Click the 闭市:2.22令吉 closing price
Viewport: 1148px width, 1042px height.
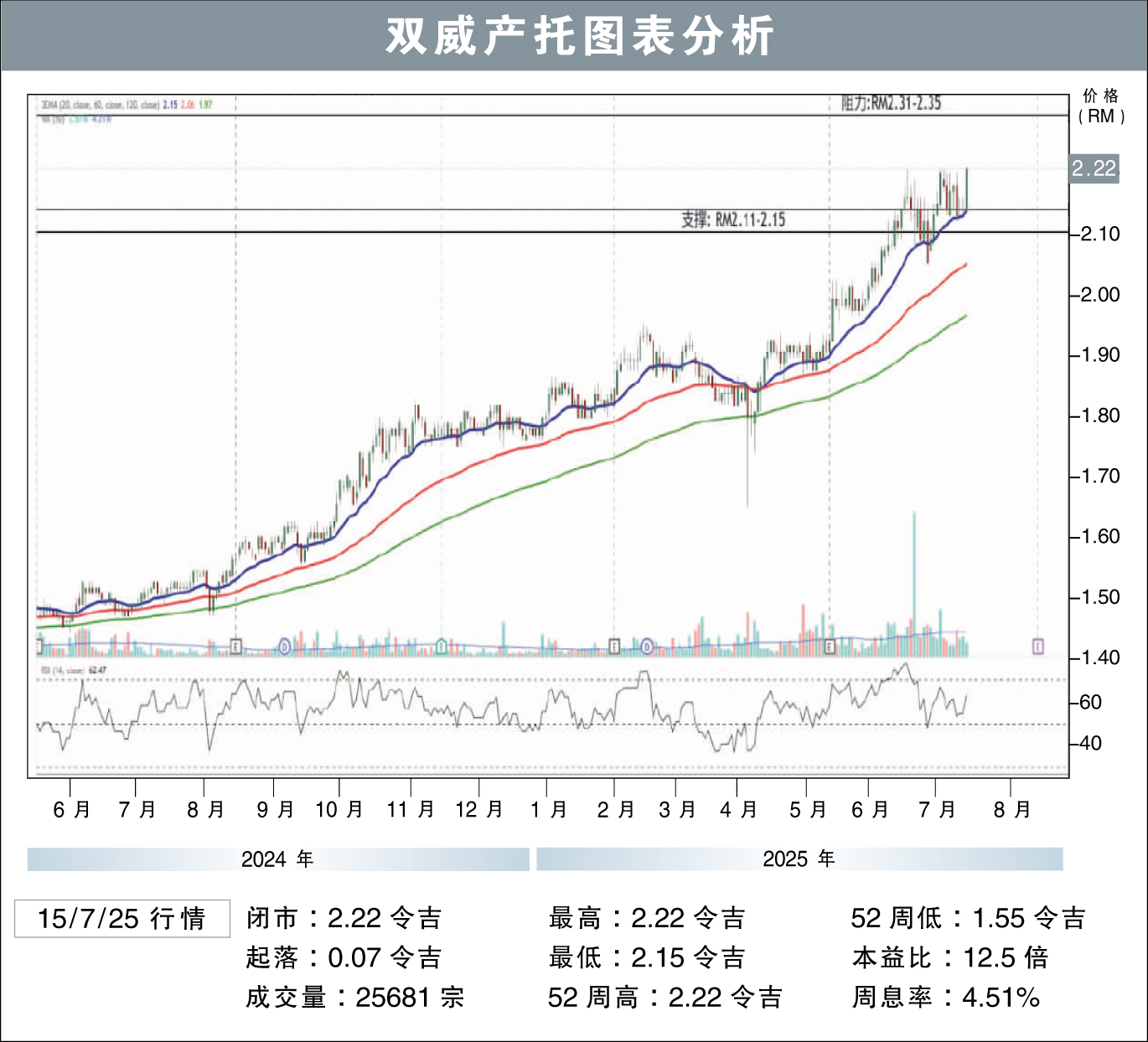344,918
